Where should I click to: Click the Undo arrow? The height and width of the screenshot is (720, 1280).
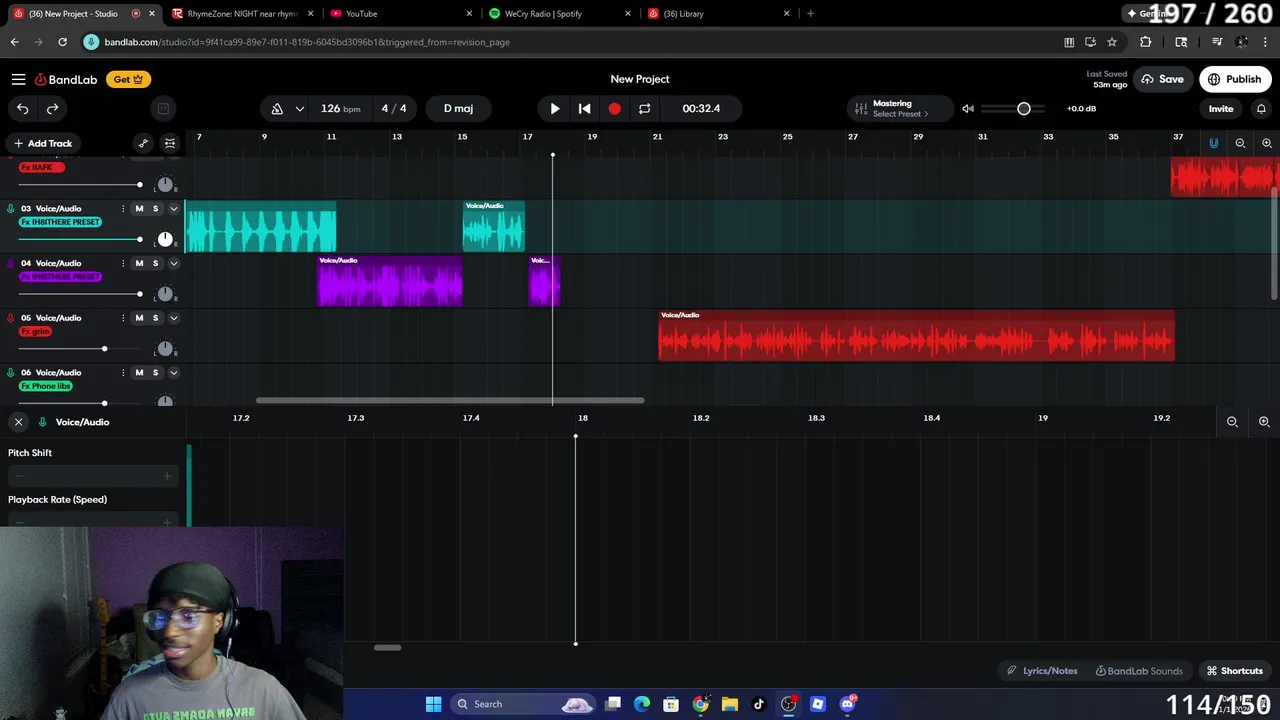23,108
